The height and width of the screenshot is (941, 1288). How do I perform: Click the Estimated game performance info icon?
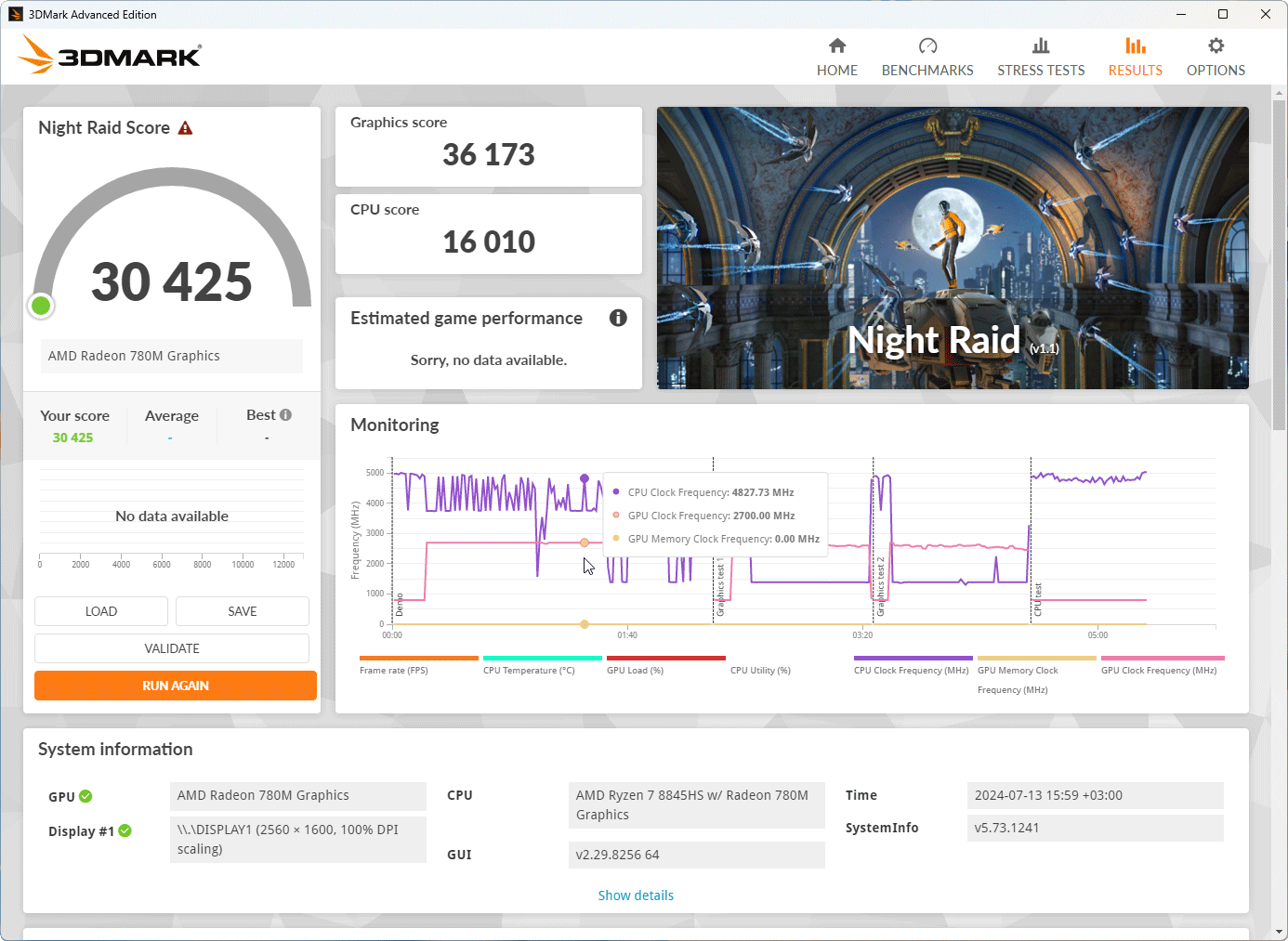point(618,318)
